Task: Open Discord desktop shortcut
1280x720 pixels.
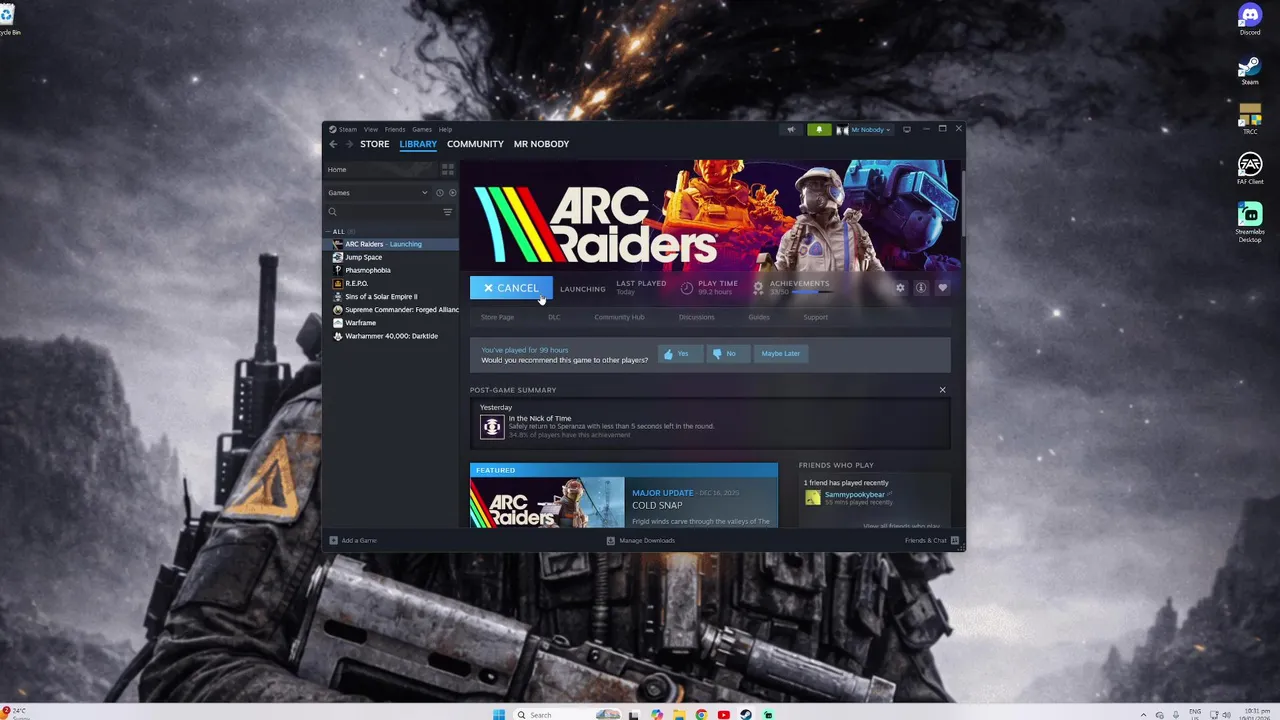Action: (x=1250, y=20)
